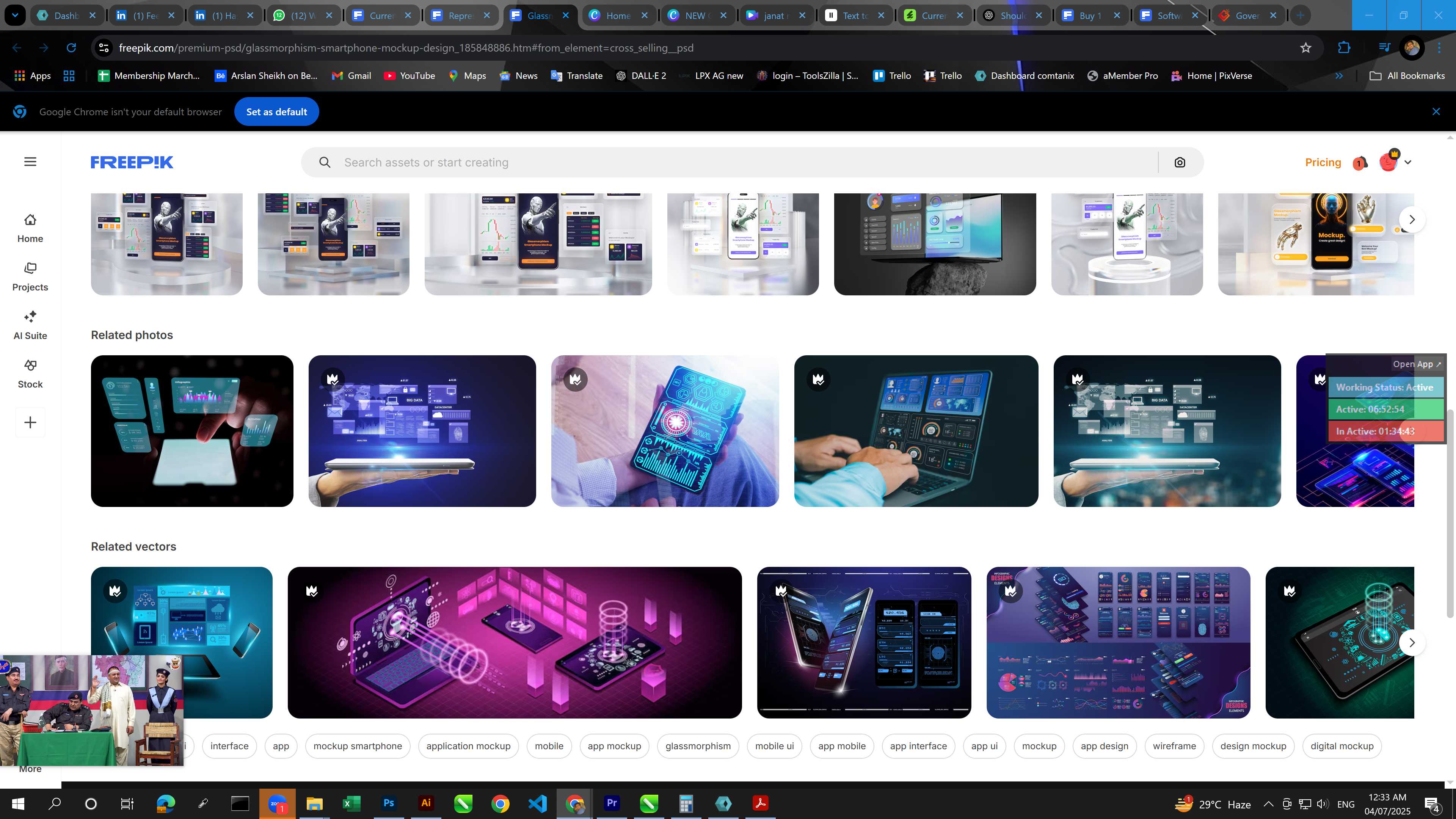Open the dark monitor on rock mockup
Viewport: 1456px width, 819px height.
pyautogui.click(x=935, y=244)
